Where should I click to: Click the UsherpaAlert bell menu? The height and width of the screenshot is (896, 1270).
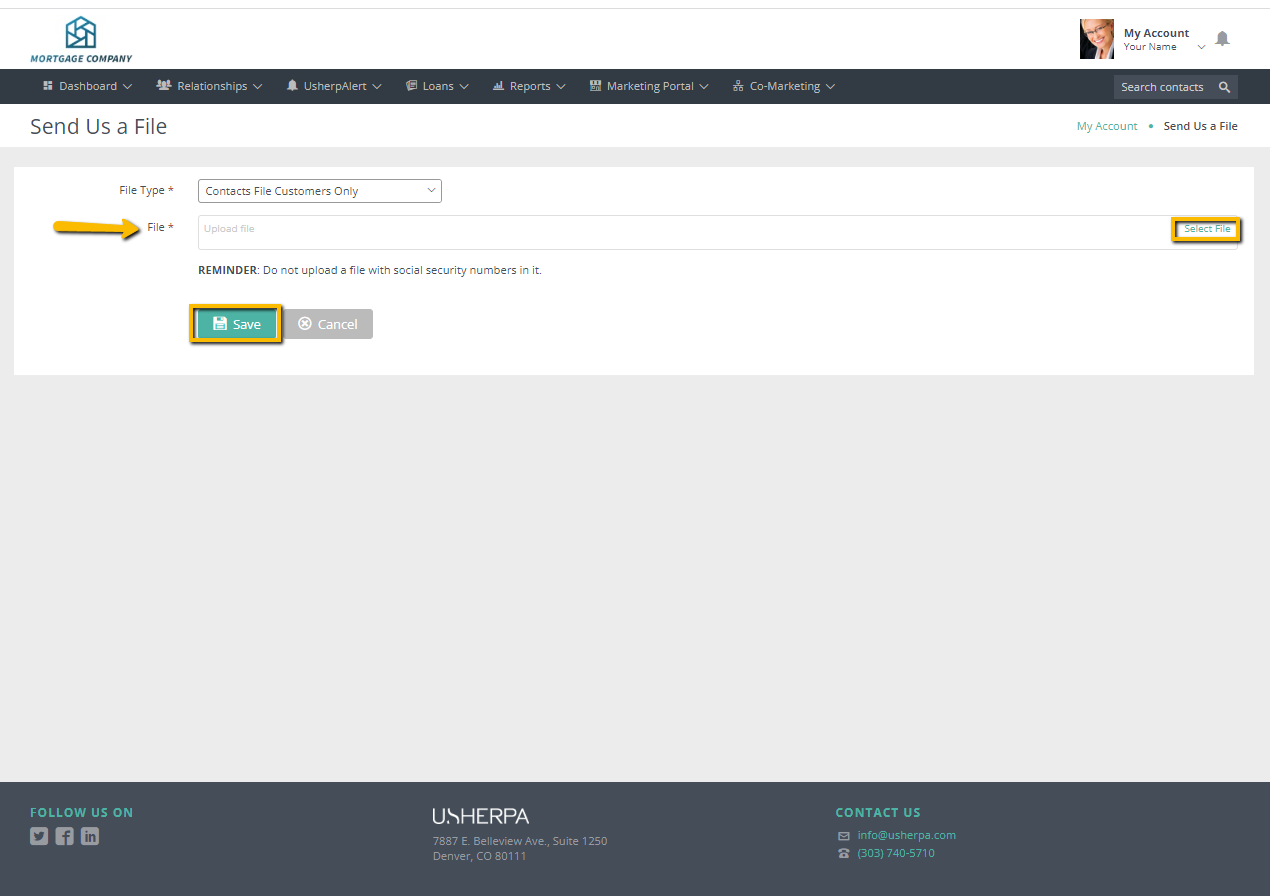pos(334,86)
